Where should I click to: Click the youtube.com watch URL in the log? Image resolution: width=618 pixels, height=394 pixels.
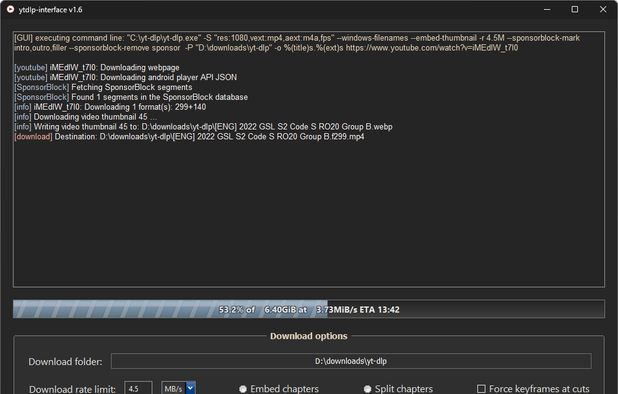tap(432, 48)
